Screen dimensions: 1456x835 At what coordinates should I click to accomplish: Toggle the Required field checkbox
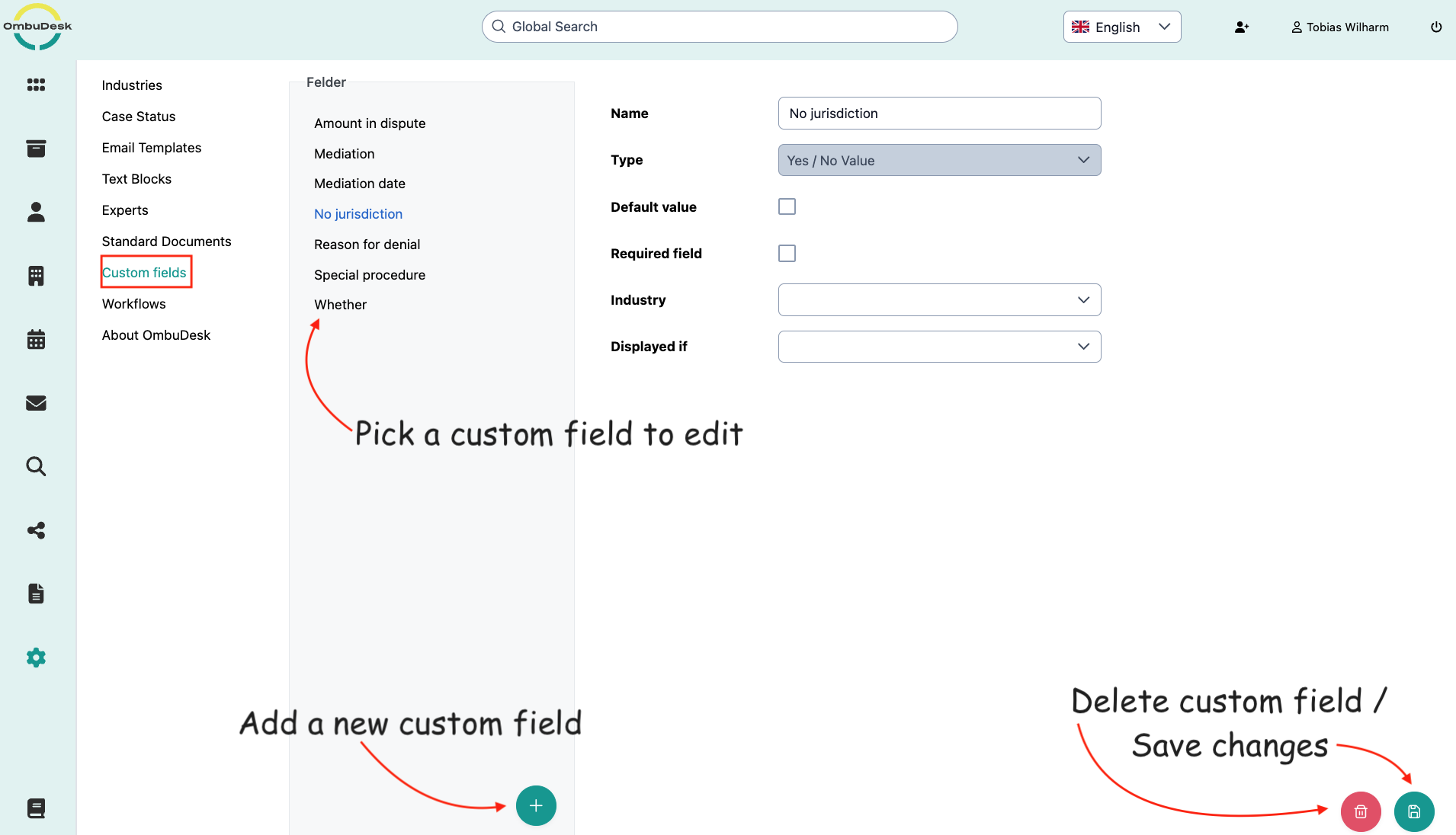[787, 253]
